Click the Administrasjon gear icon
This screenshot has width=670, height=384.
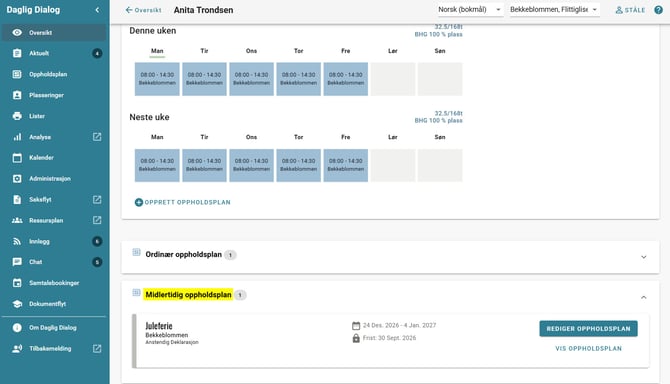click(17, 179)
